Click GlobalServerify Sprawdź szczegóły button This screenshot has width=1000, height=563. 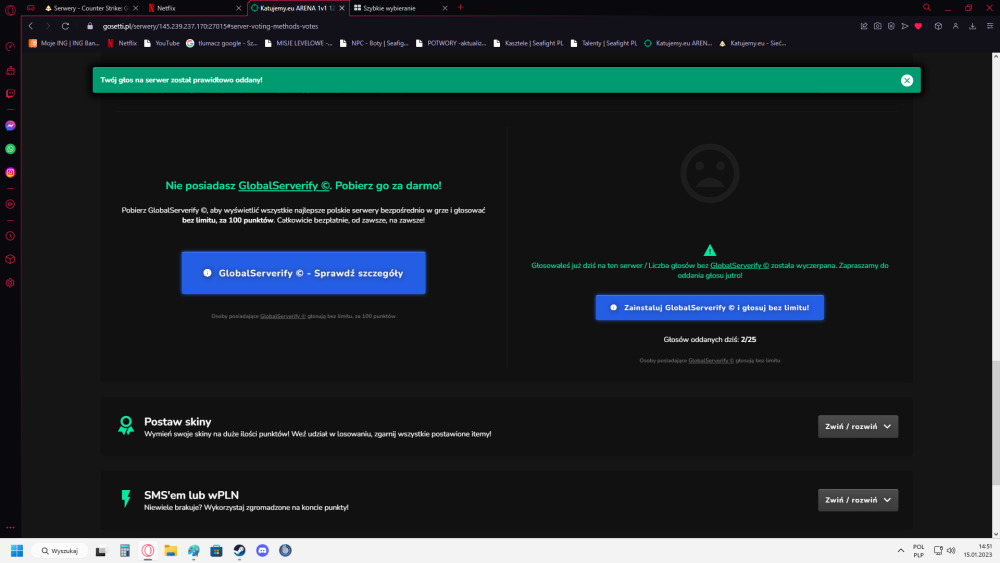304,273
